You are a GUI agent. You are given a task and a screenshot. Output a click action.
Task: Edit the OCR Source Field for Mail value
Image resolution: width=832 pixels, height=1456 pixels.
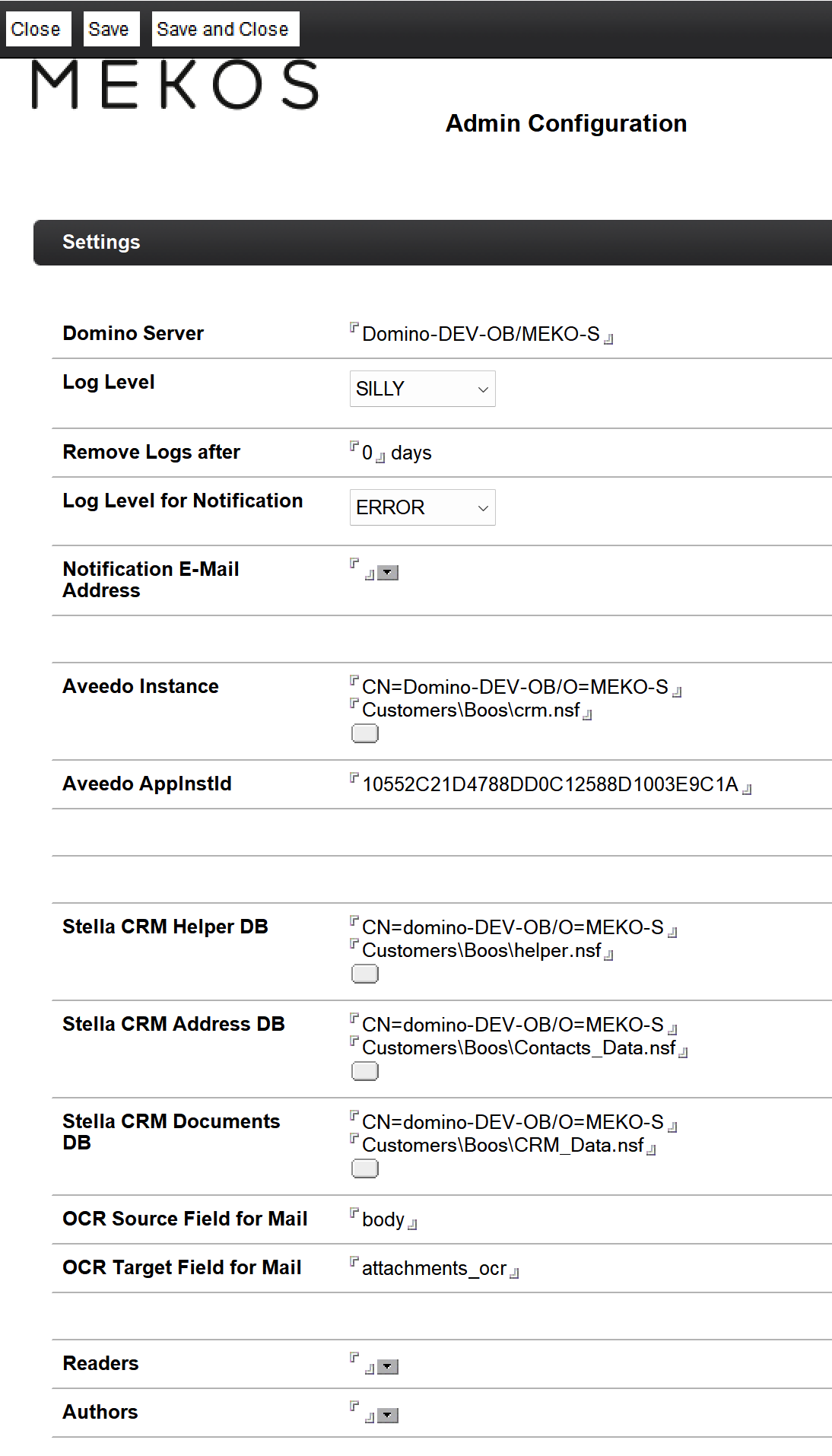pos(383,1219)
